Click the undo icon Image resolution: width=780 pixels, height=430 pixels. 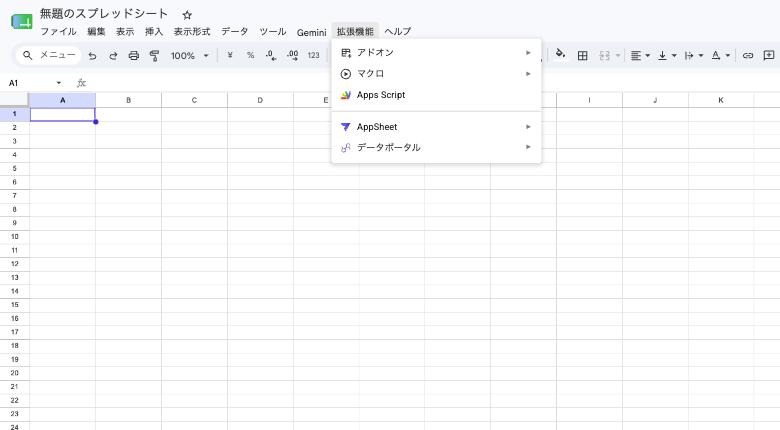[x=93, y=56]
